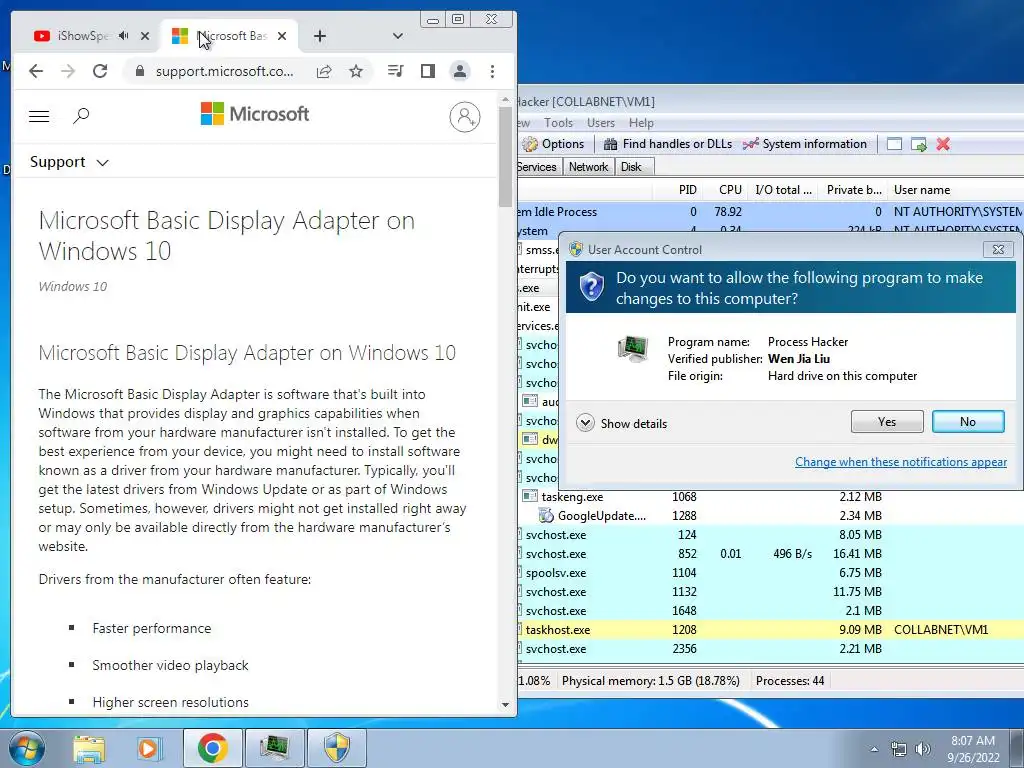
Task: Click the page scrollbar up arrow
Action: (505, 100)
